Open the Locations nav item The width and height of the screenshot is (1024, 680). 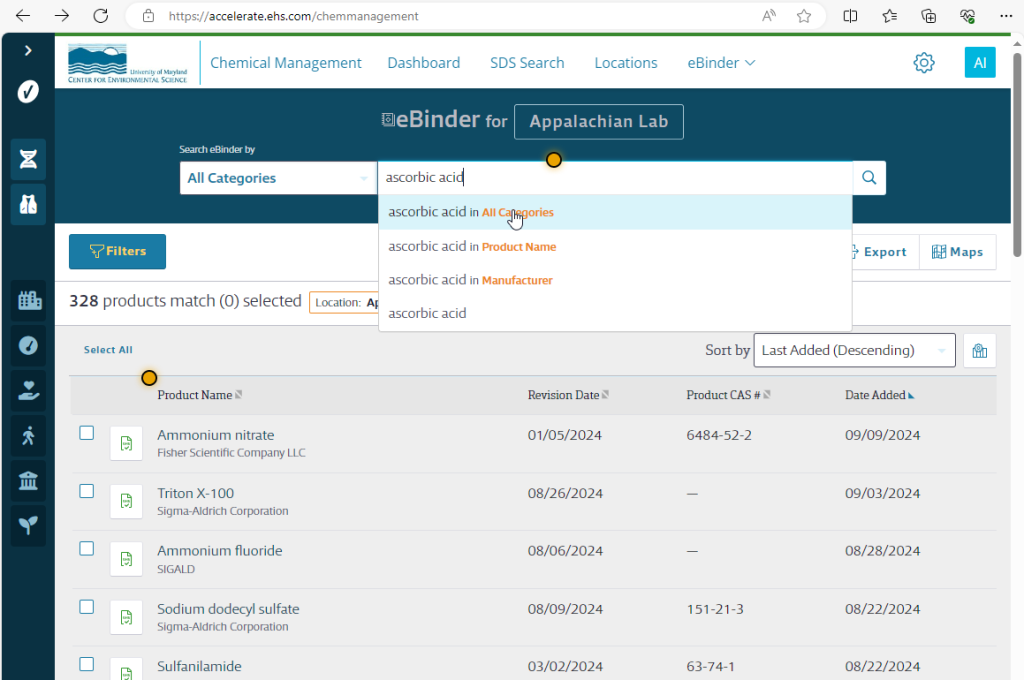point(626,63)
